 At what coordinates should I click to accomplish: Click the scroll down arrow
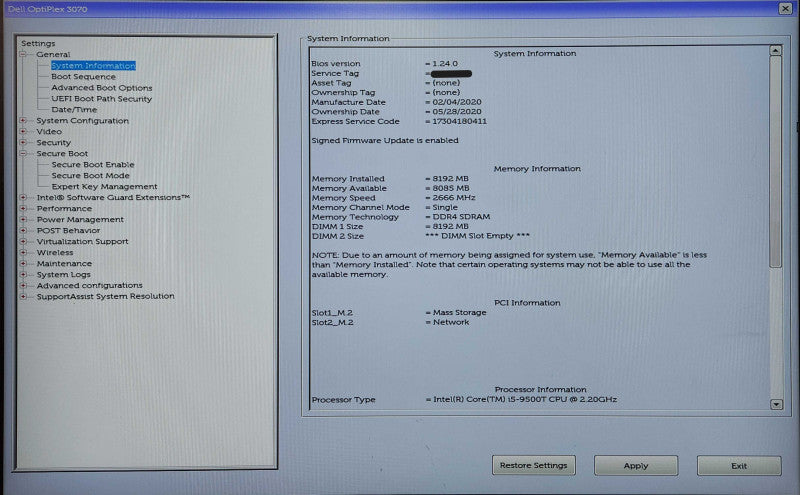tap(776, 404)
